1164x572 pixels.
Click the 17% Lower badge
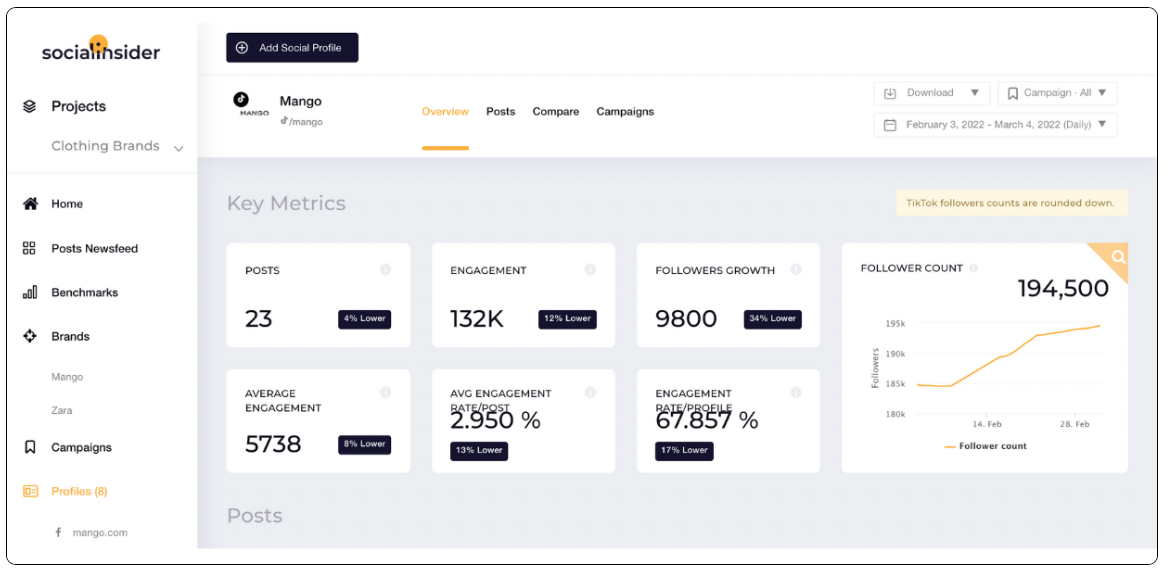[x=684, y=451]
